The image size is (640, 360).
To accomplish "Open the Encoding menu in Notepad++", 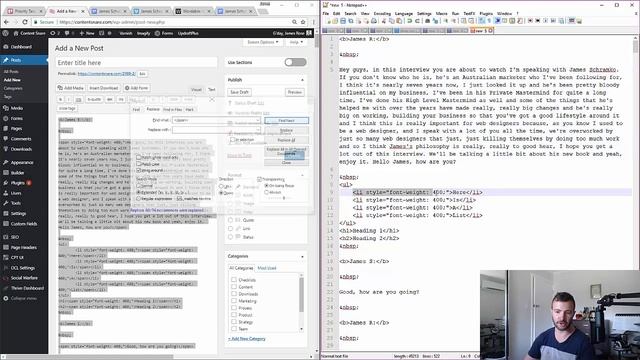I will coord(382,13).
